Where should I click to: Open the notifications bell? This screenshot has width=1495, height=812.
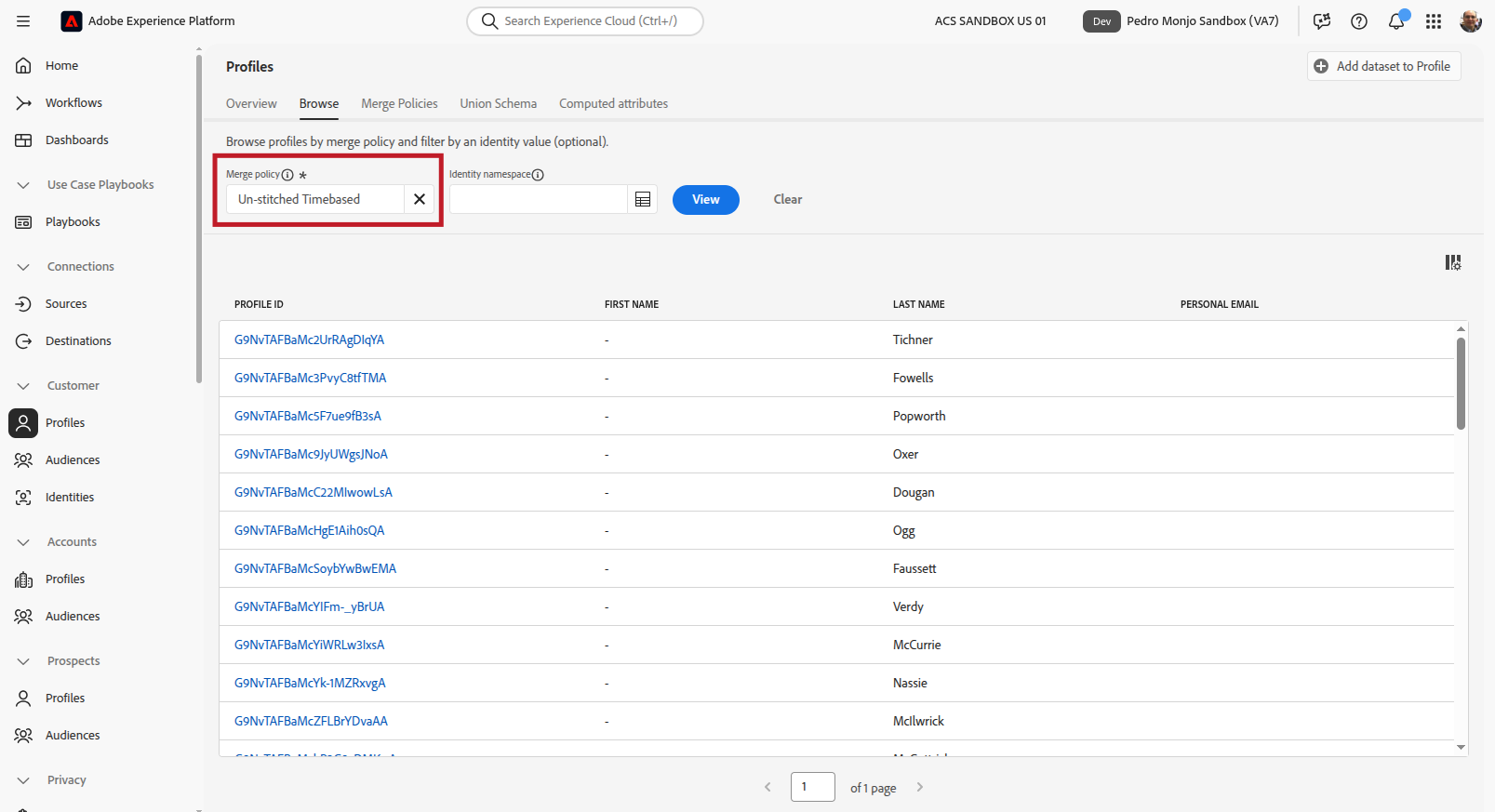tap(1396, 20)
